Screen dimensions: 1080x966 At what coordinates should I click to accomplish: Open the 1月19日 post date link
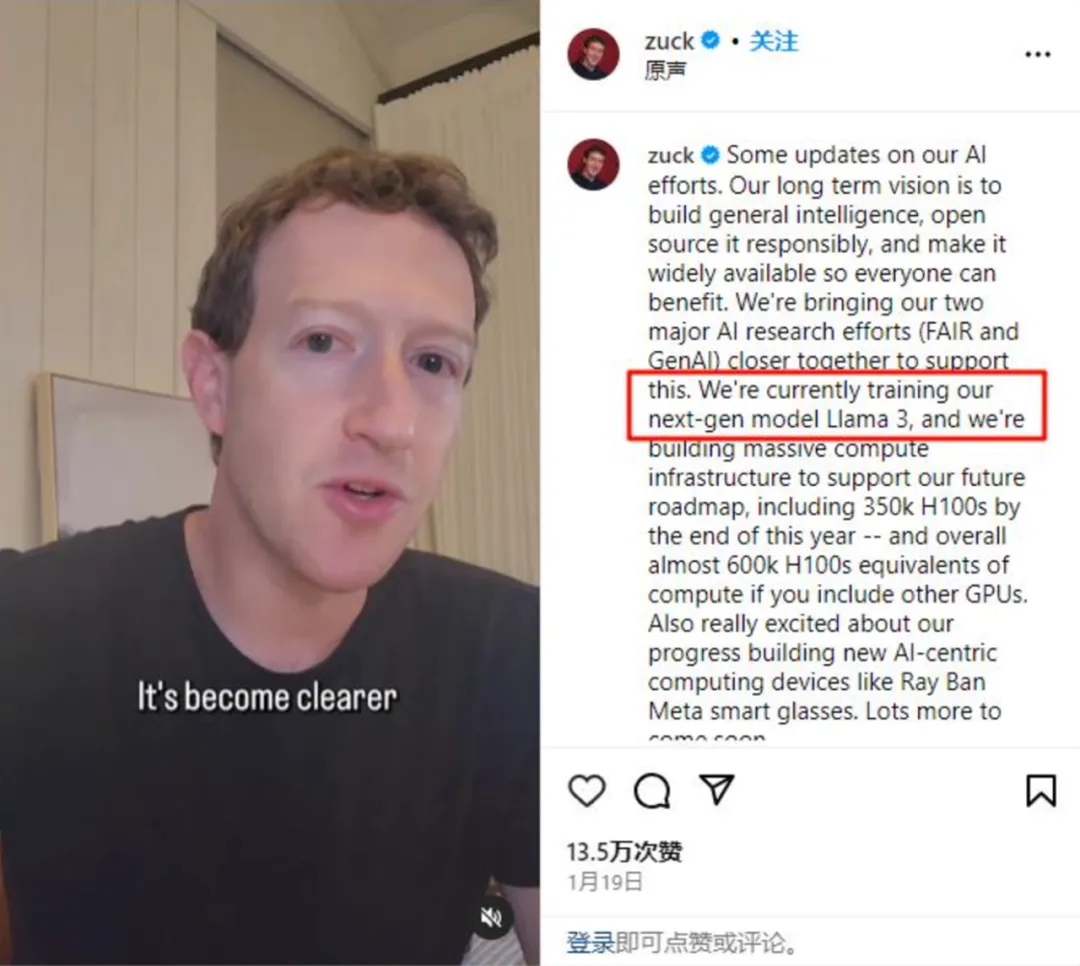pos(605,882)
